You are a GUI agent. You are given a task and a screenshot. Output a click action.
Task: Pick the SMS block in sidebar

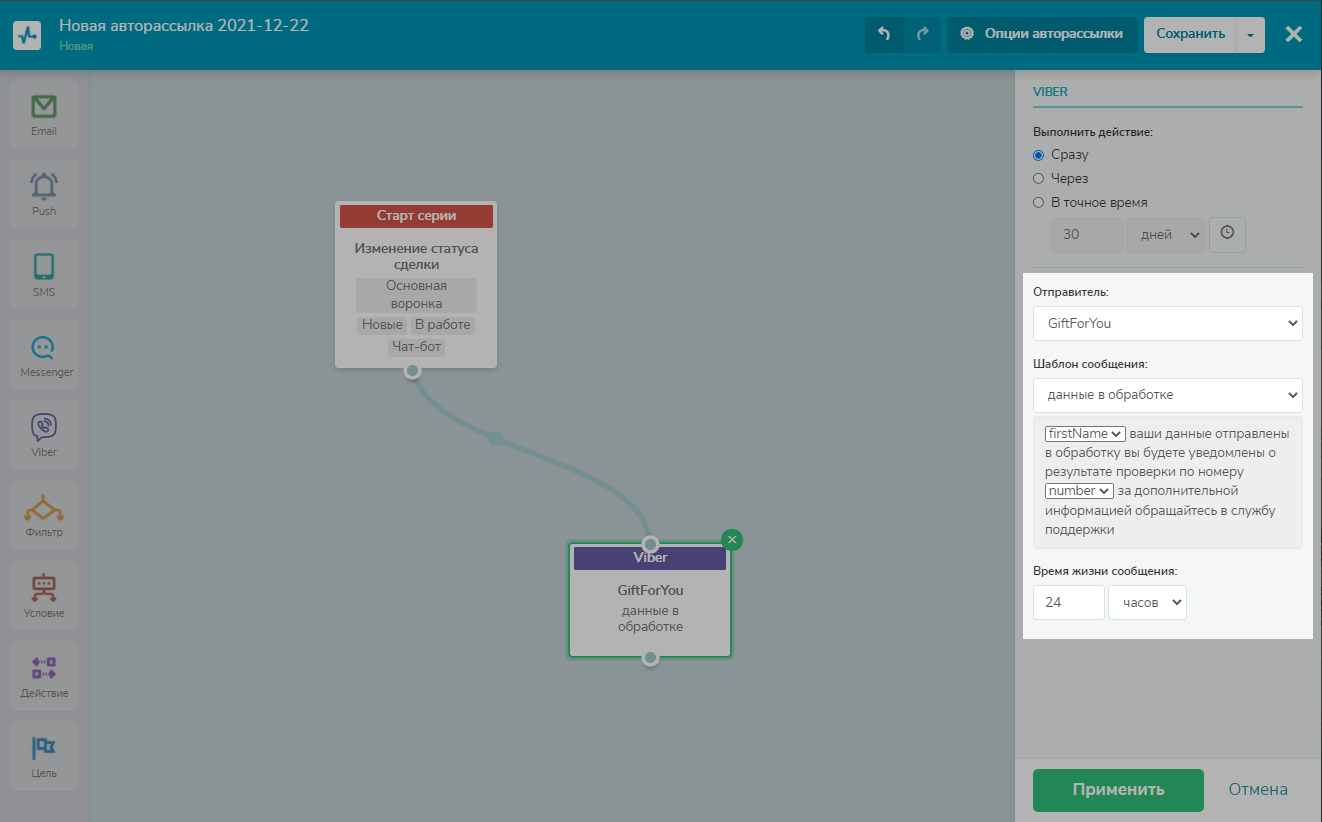tap(44, 274)
